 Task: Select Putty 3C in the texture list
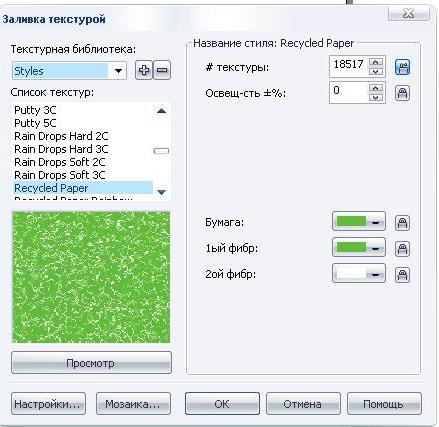coord(83,110)
